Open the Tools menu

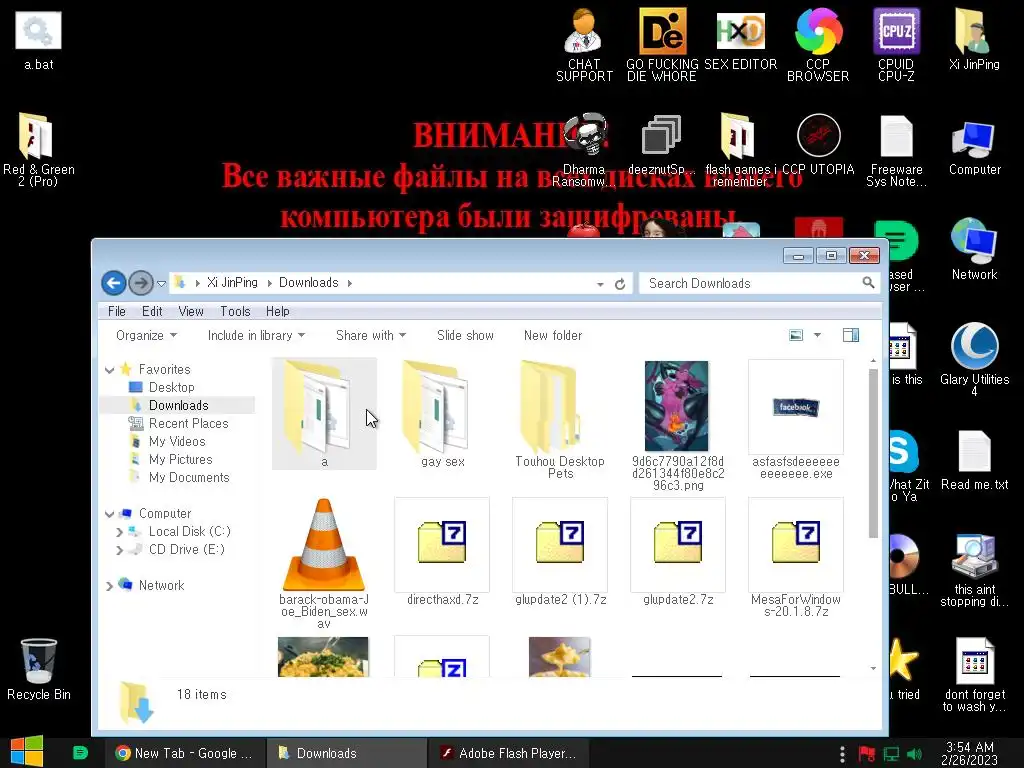click(x=235, y=312)
